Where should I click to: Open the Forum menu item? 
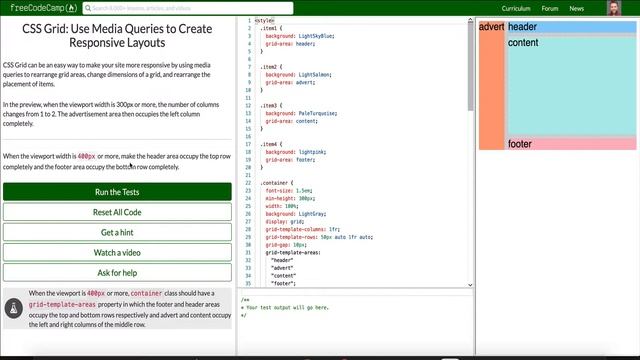[550, 8]
